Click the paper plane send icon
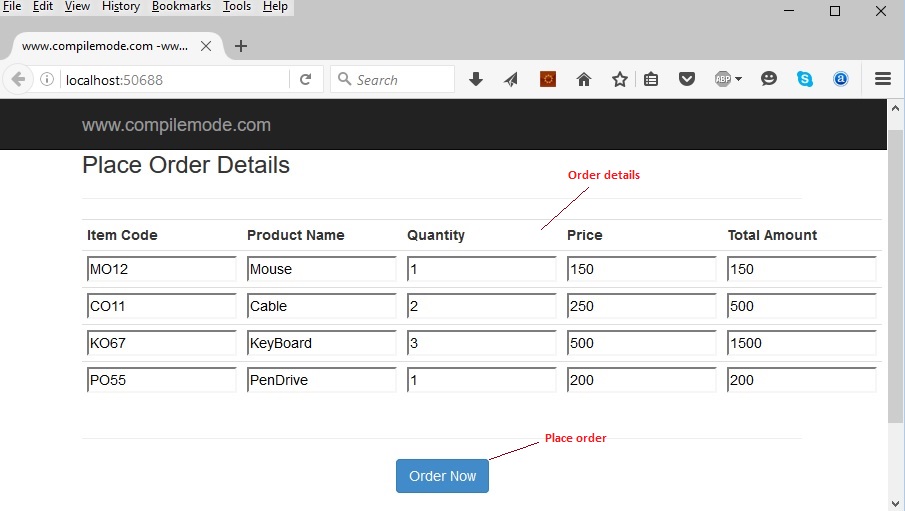 tap(511, 79)
